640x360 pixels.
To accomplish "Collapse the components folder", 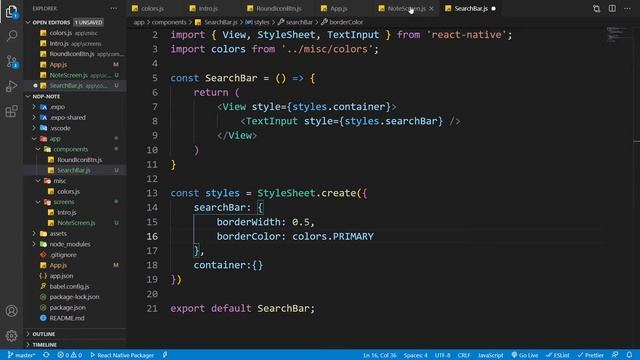I will (x=70, y=149).
